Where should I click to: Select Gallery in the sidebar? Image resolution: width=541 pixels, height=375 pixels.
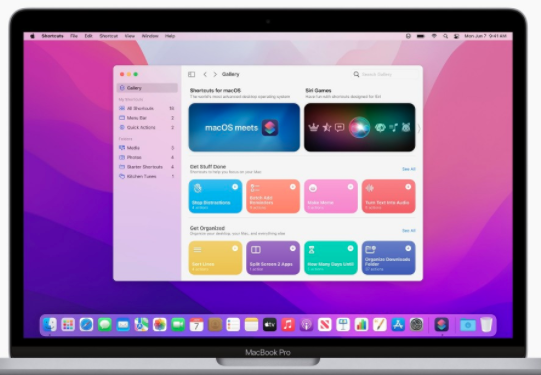(x=147, y=88)
